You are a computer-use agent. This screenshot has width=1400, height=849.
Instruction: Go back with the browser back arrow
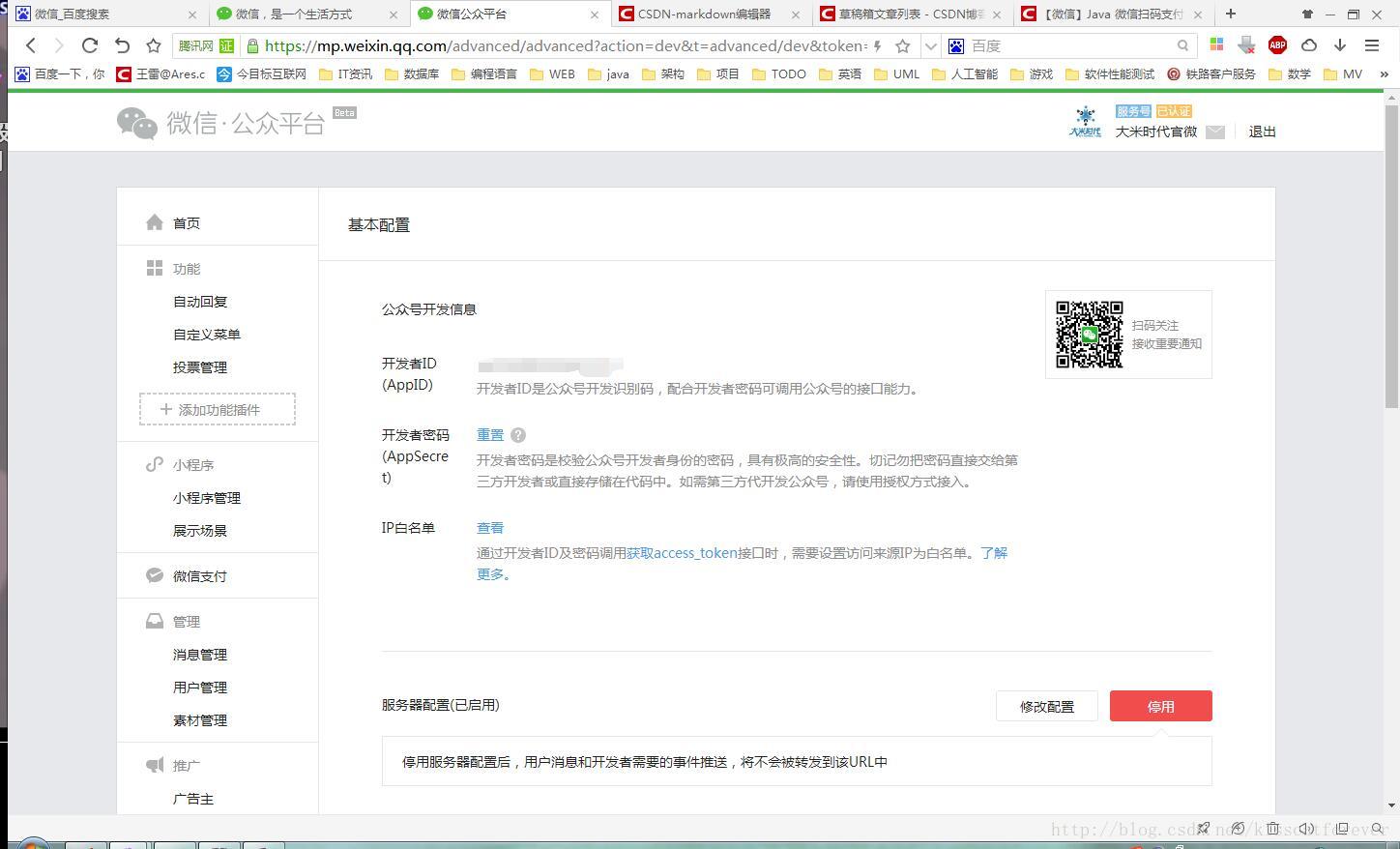tap(31, 45)
